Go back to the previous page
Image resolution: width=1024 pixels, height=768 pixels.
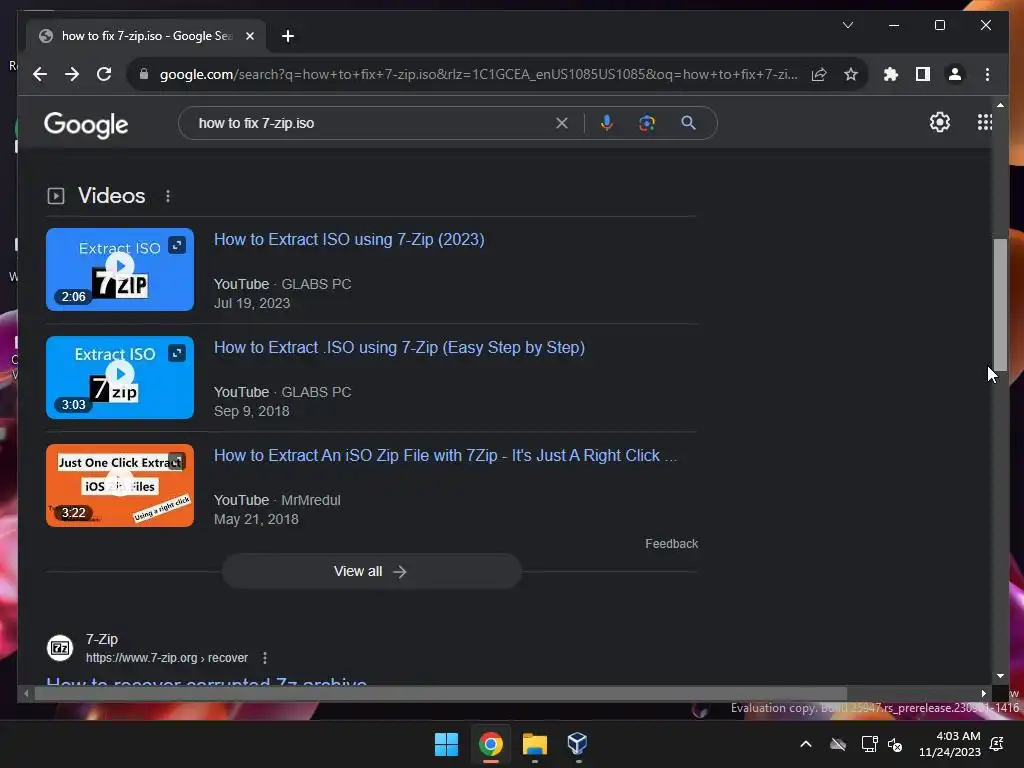(40, 74)
